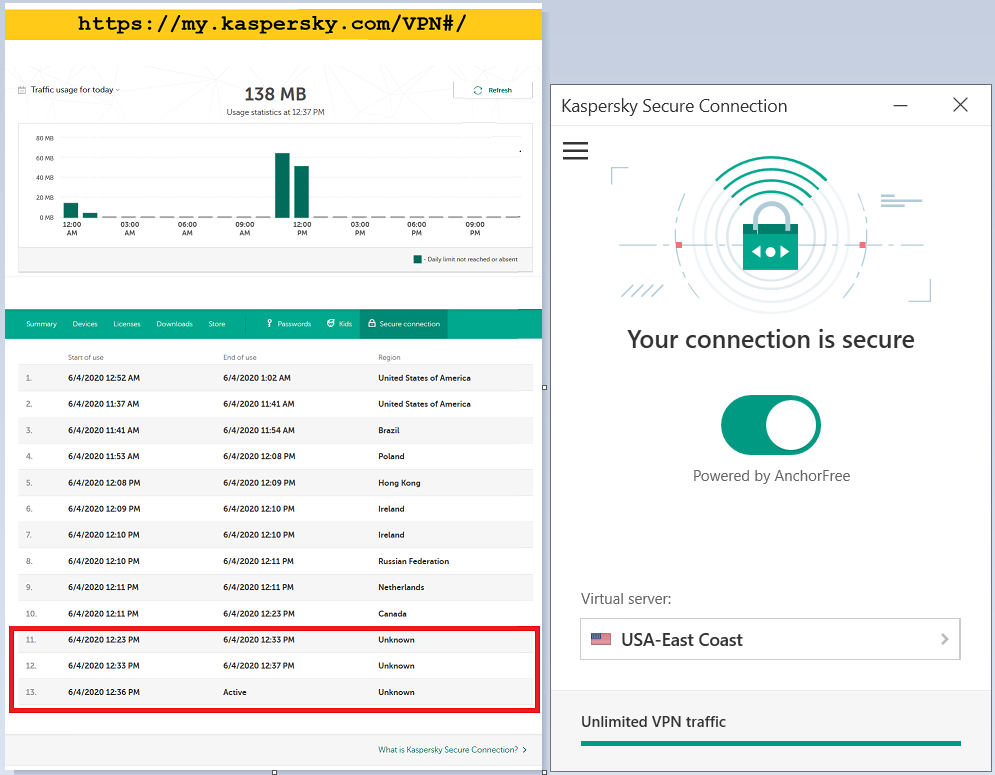
Task: Open the Kids section in navigation bar
Action: (340, 324)
